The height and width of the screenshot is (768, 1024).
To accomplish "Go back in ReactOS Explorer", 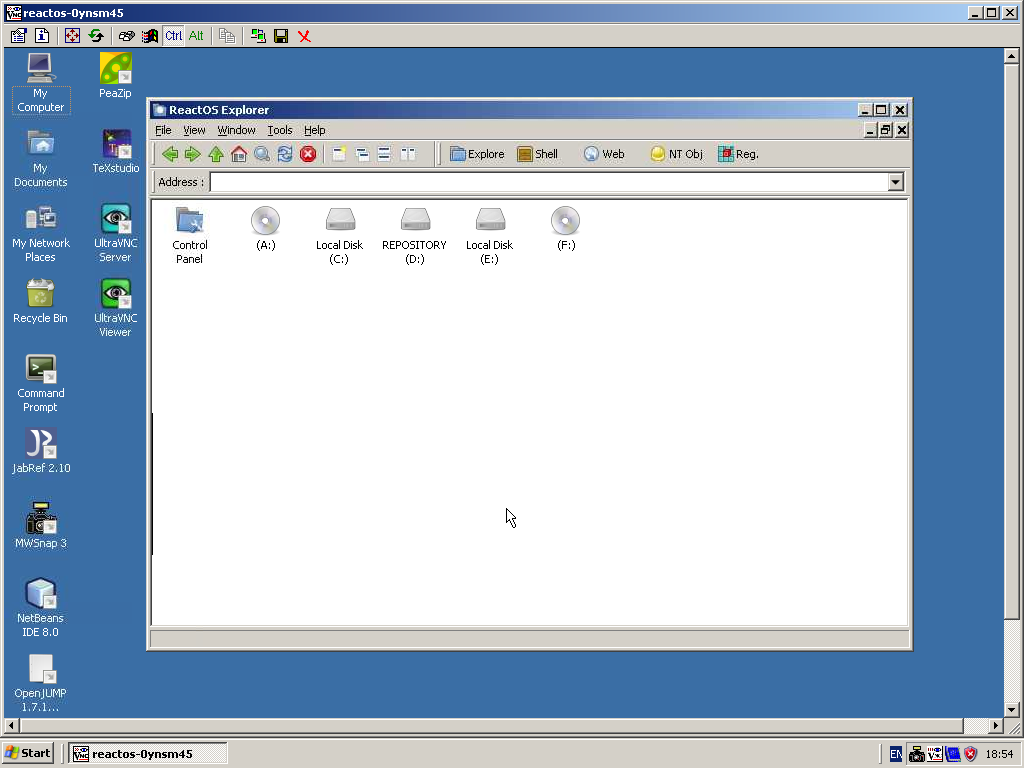I will pos(170,154).
